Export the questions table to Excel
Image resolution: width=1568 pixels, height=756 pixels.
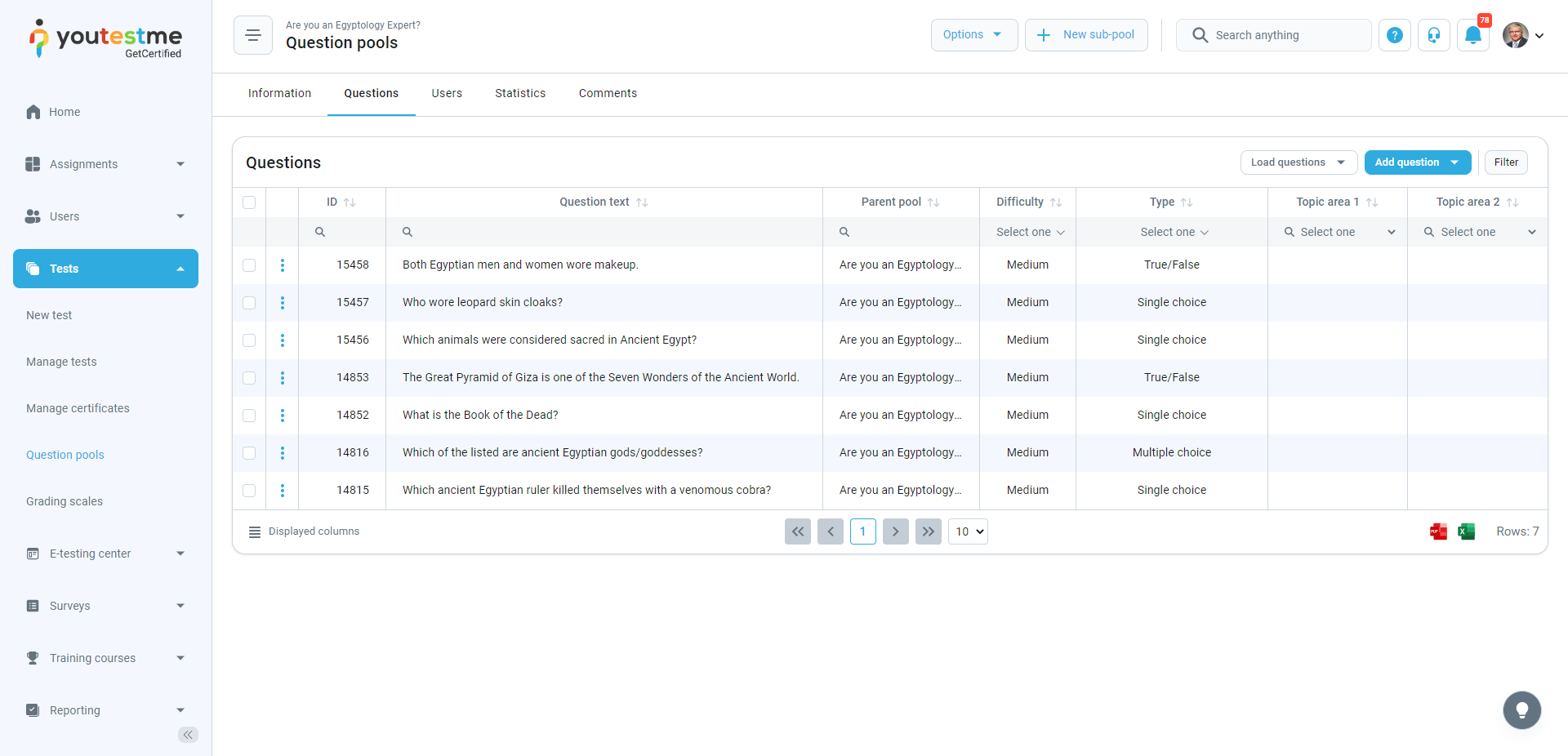point(1466,531)
